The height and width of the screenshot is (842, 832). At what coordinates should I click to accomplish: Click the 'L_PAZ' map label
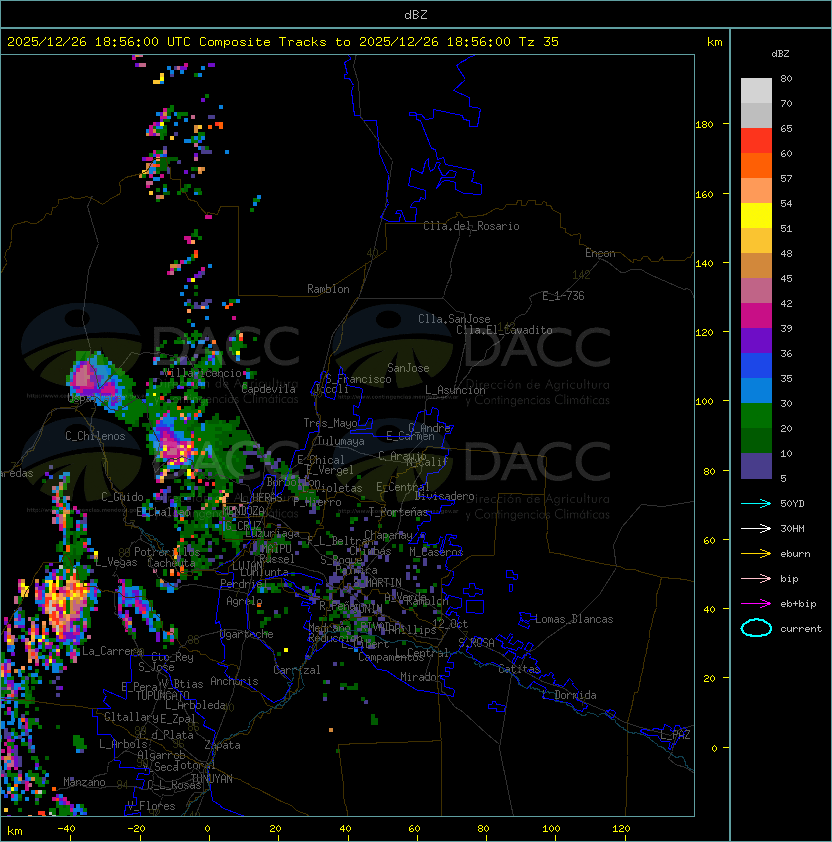coord(675,735)
